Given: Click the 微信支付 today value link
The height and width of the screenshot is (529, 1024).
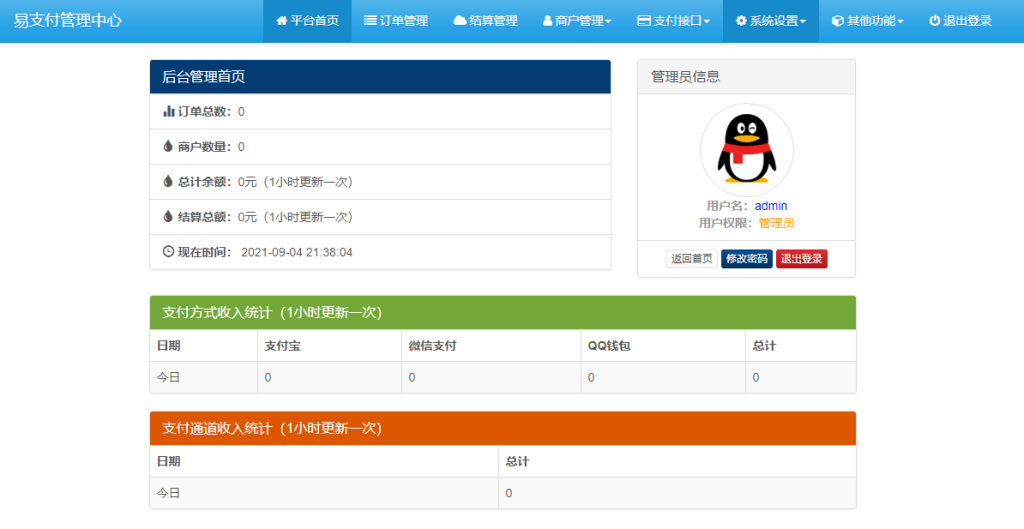Looking at the screenshot, I should [412, 377].
